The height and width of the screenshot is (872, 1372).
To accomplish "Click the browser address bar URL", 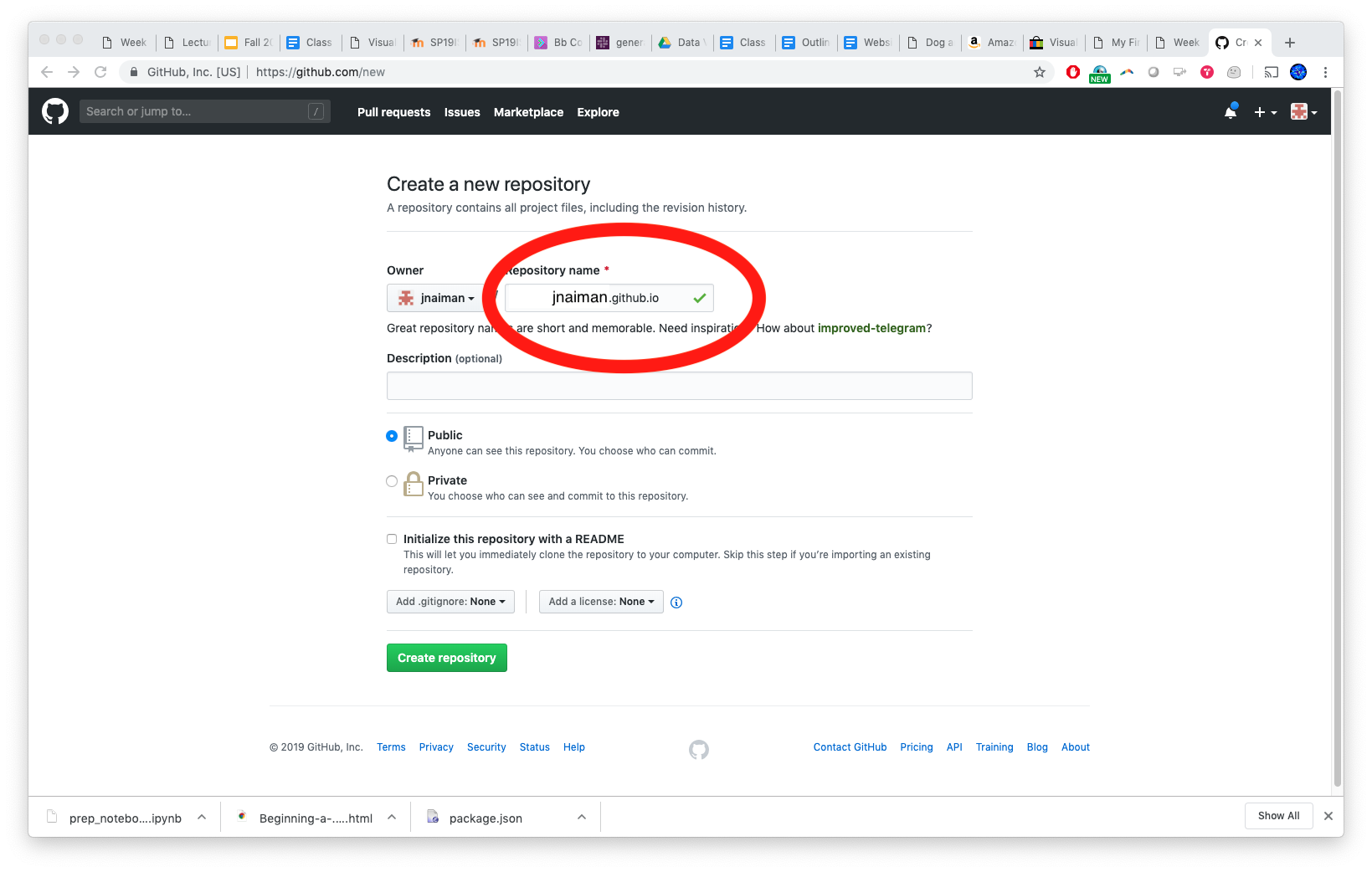I will pos(321,72).
